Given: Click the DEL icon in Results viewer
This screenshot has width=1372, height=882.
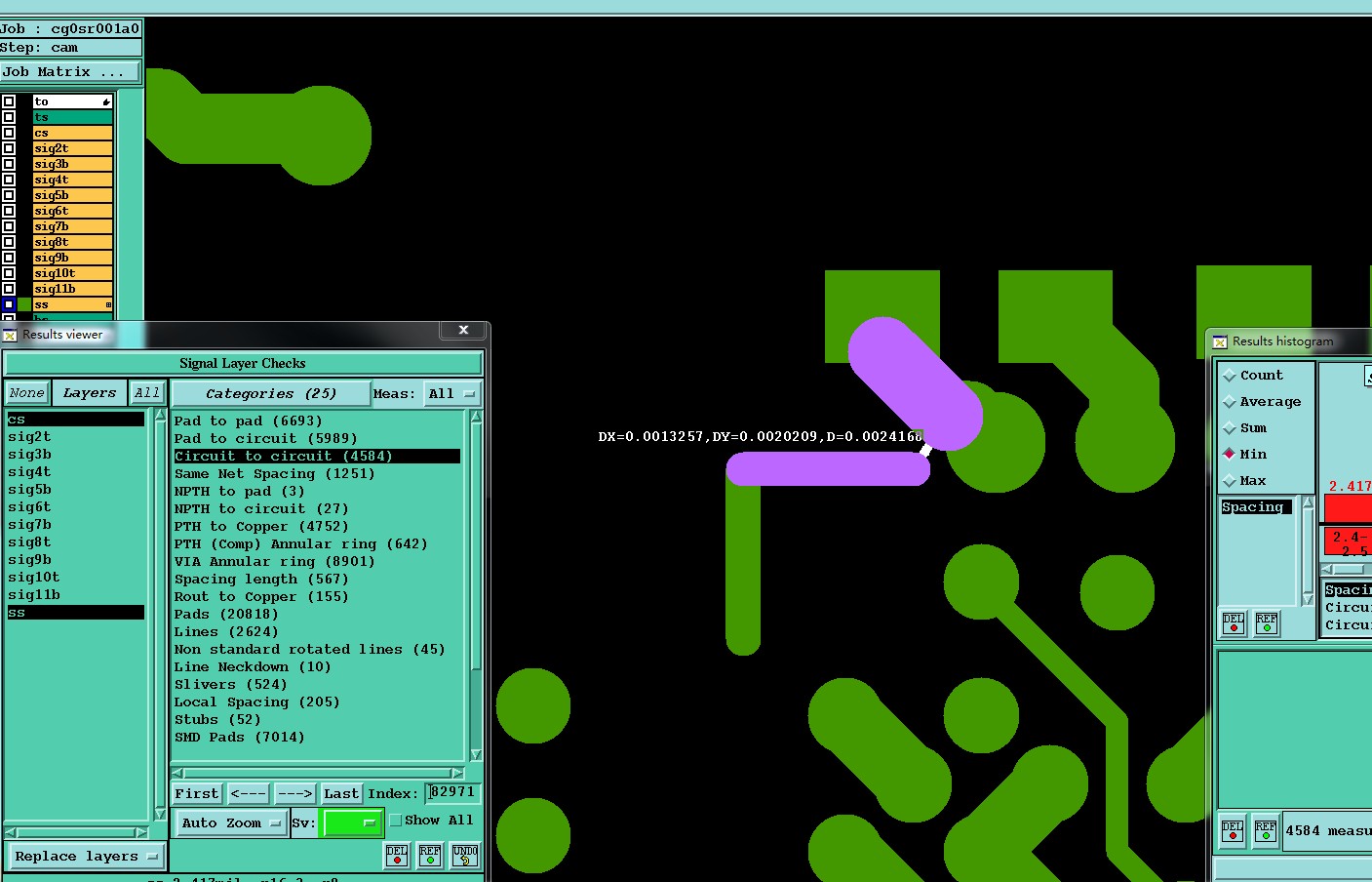Looking at the screenshot, I should 397,855.
